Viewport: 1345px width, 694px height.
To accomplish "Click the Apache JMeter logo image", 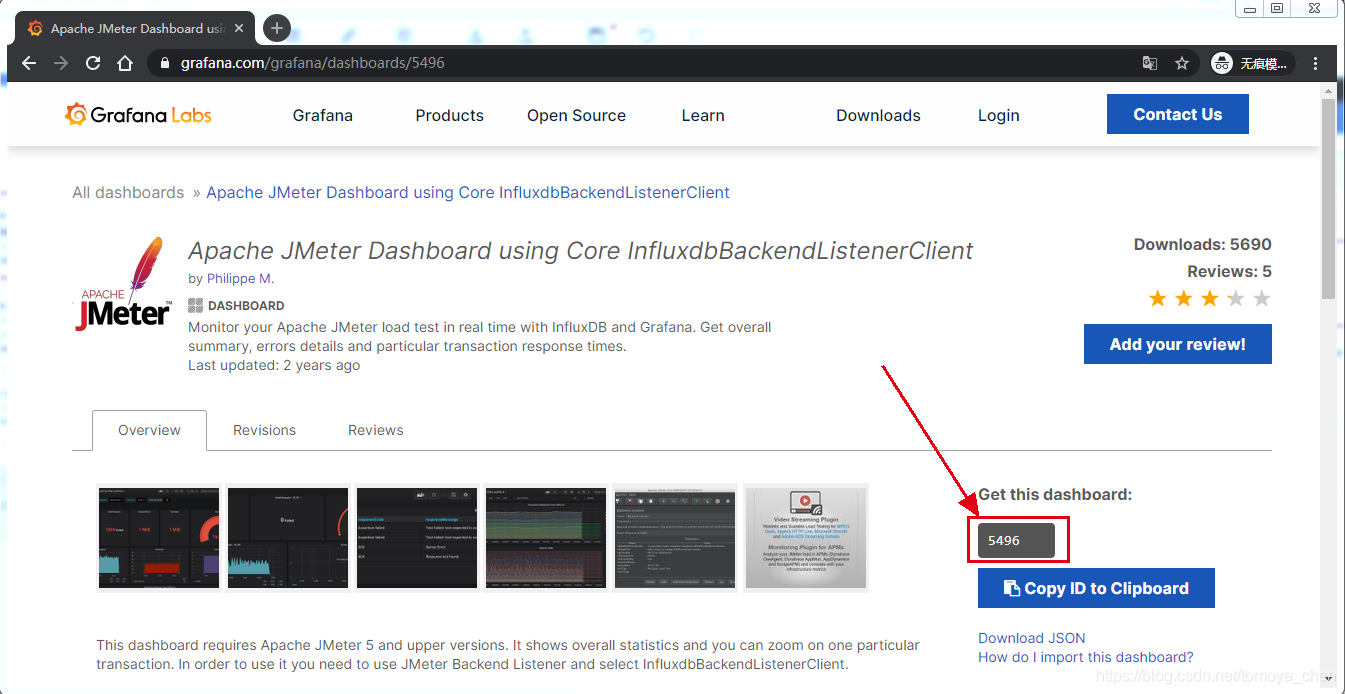I will 125,285.
